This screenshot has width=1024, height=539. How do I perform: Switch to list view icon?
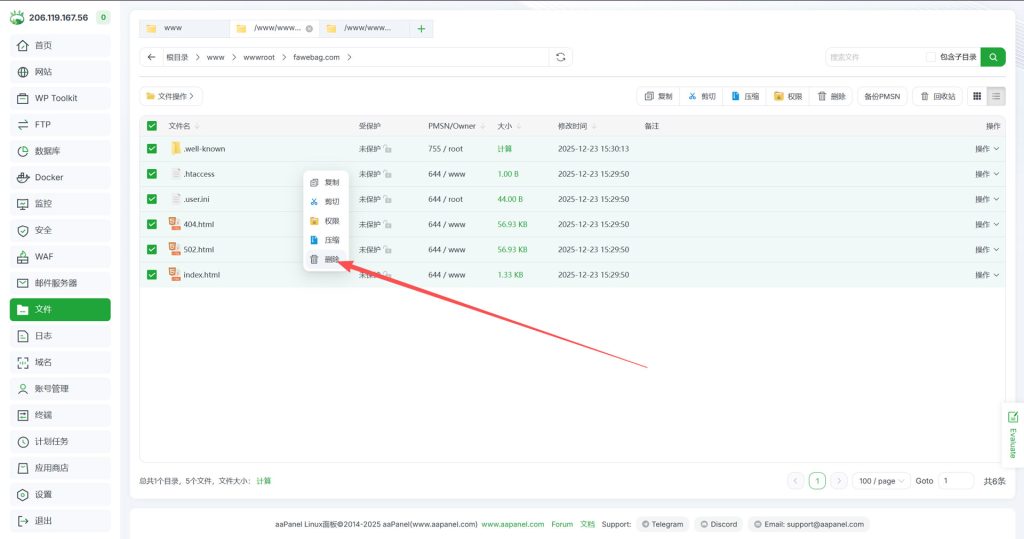click(x=995, y=96)
